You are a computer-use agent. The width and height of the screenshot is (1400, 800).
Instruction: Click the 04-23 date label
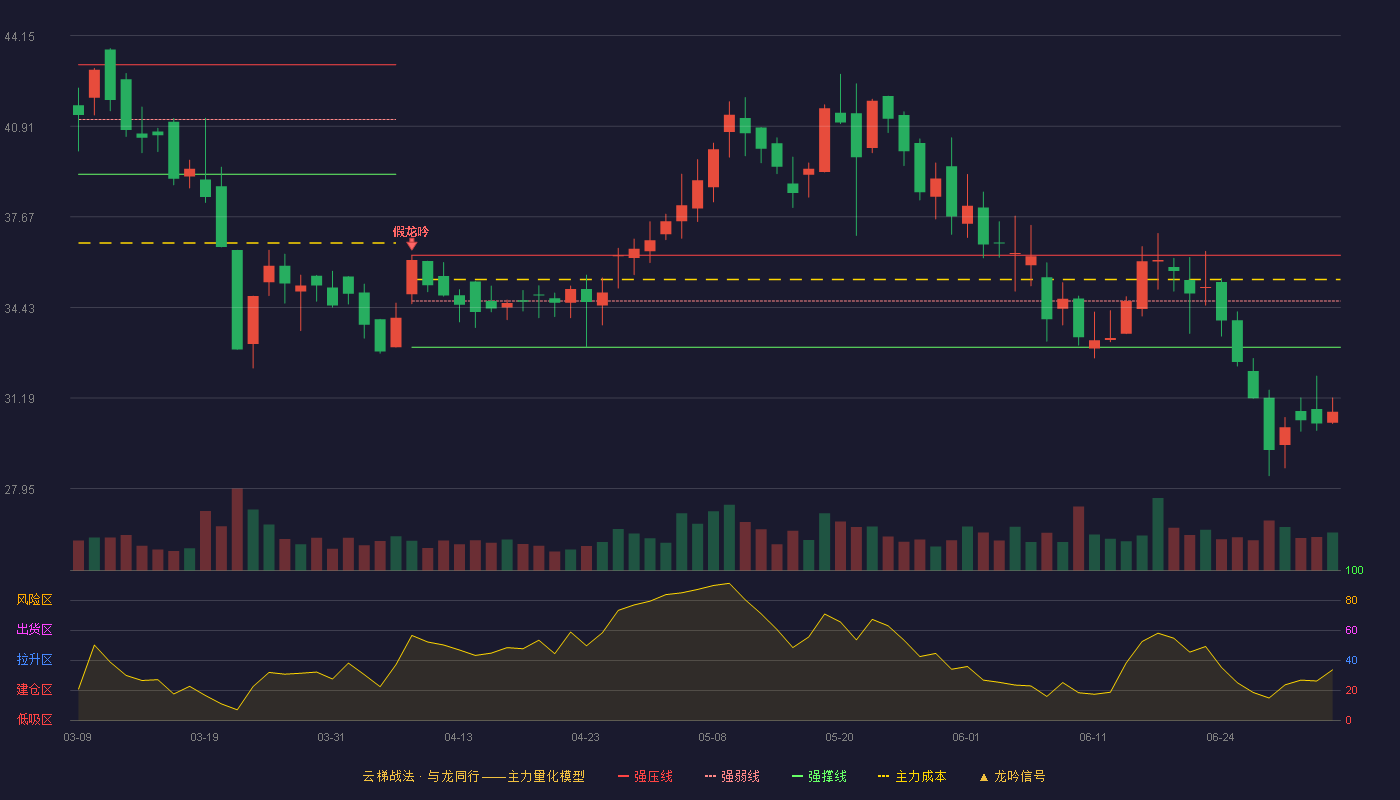tap(585, 737)
